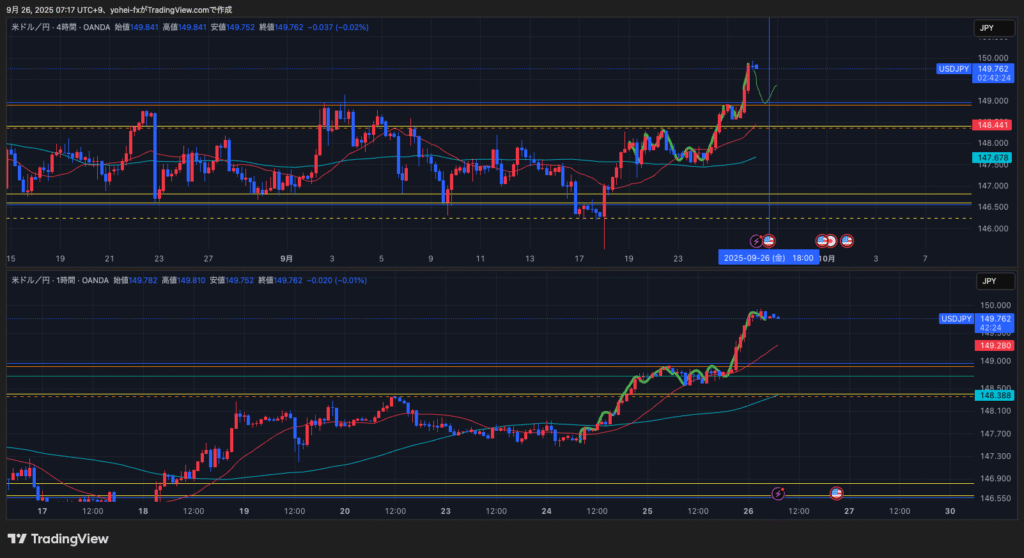Screen dimensions: 1024x558
Task: Select the red 148.441 price label on the 4-hour chart
Action: point(992,125)
